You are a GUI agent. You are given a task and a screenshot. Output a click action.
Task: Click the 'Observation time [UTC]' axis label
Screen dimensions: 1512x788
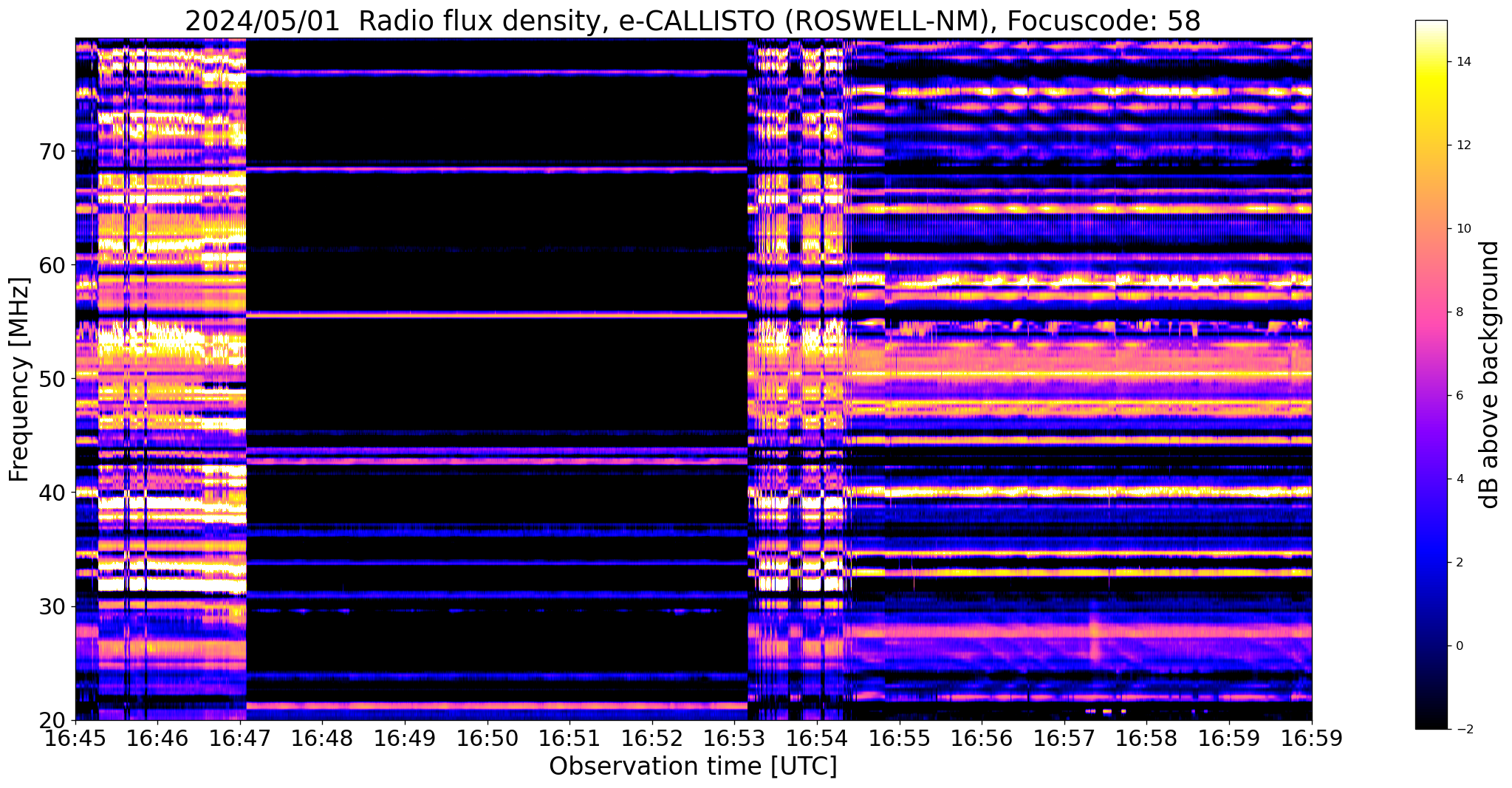693,766
